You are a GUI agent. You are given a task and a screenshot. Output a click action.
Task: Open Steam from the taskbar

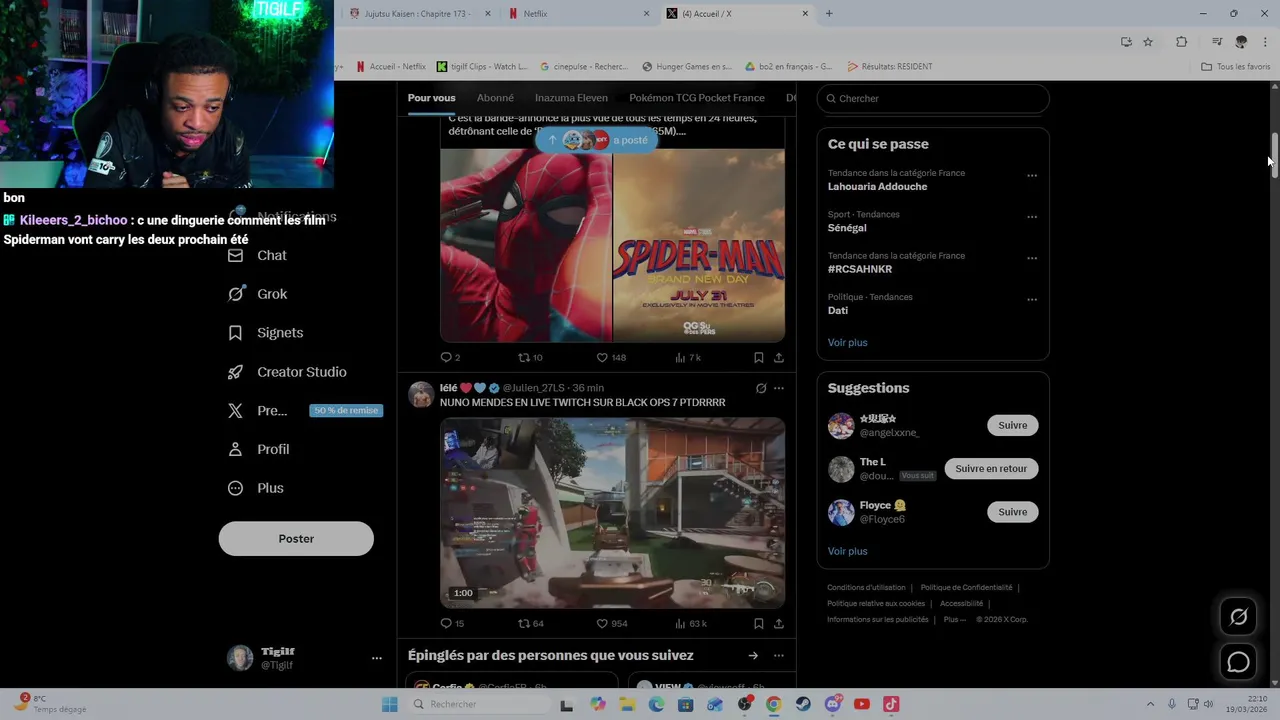coord(803,704)
